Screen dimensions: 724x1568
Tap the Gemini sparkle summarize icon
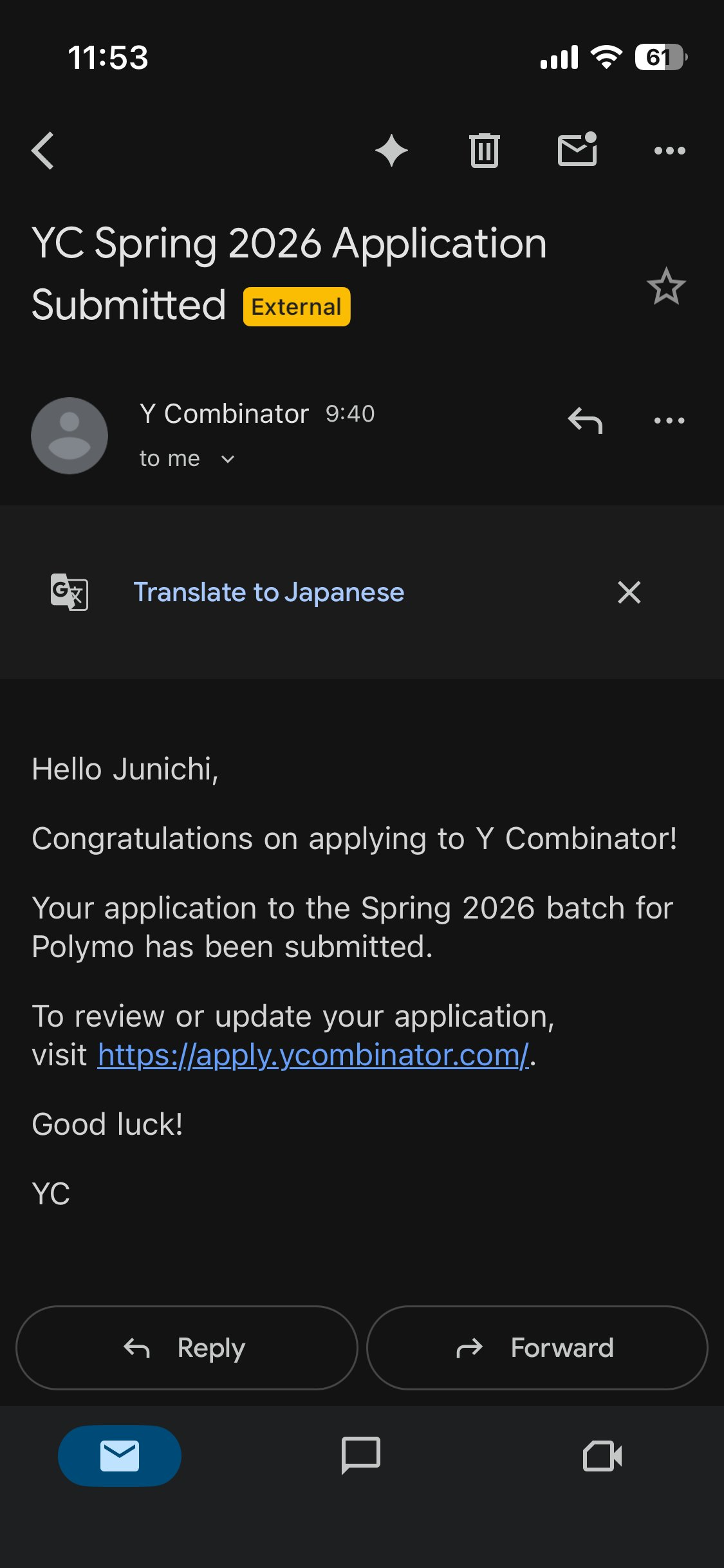coord(391,151)
